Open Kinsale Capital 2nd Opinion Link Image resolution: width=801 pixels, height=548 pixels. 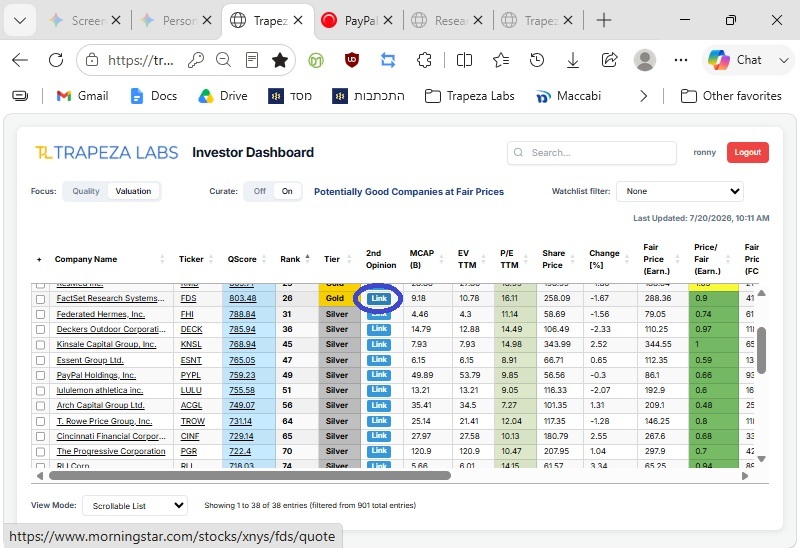click(x=379, y=344)
